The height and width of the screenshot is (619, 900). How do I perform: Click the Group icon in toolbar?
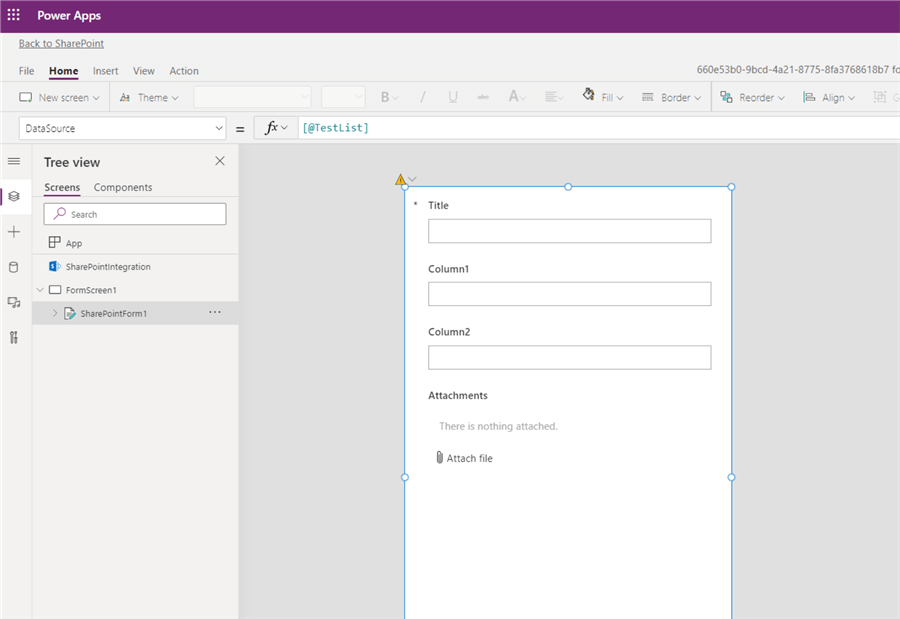click(x=879, y=97)
